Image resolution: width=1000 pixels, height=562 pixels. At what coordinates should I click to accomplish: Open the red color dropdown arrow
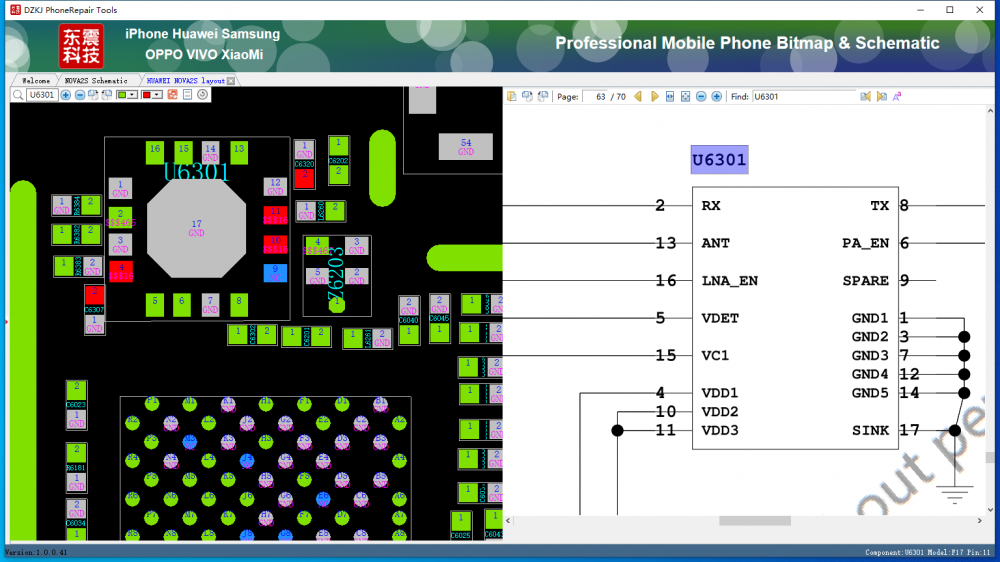tap(158, 95)
